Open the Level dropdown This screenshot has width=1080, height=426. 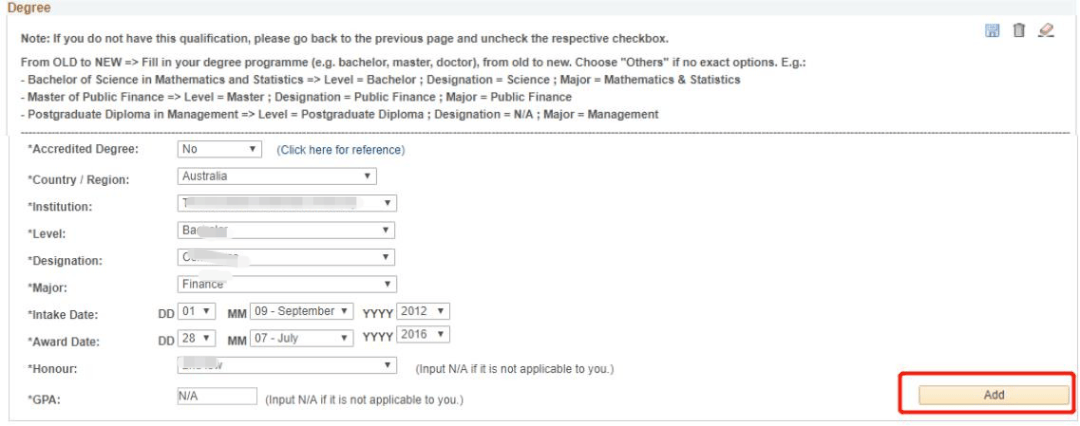[x=286, y=231]
